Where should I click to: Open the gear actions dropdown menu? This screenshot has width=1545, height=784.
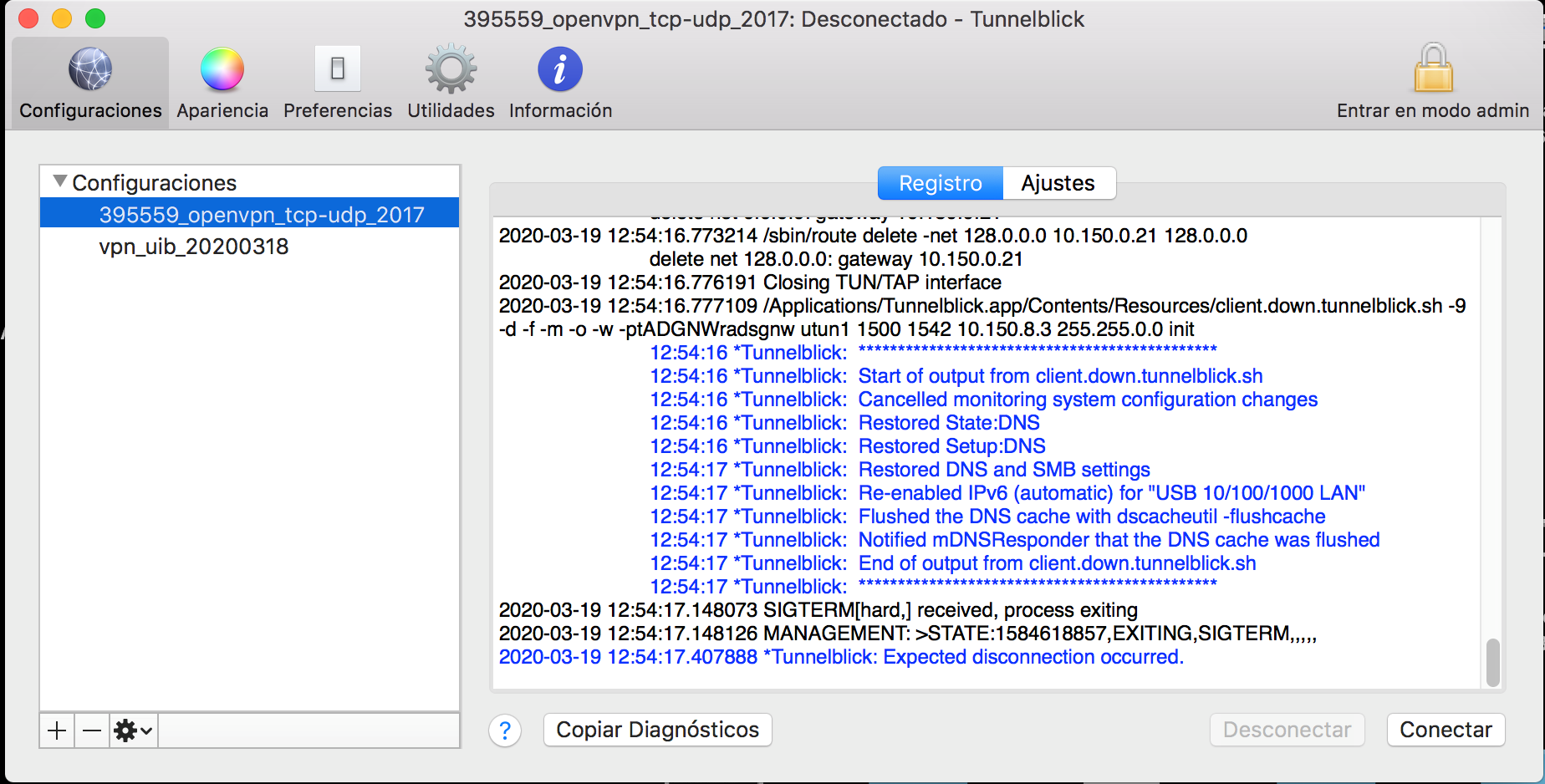pyautogui.click(x=134, y=731)
